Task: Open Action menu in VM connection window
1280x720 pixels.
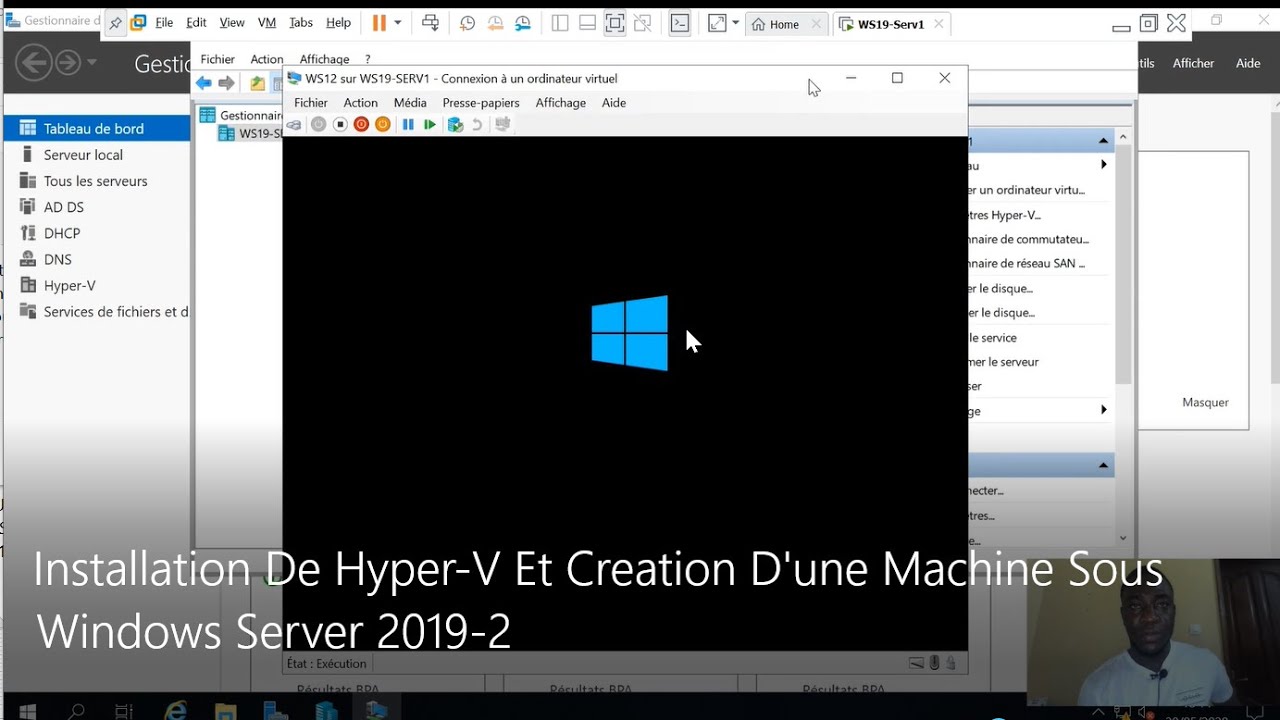Action: [361, 103]
